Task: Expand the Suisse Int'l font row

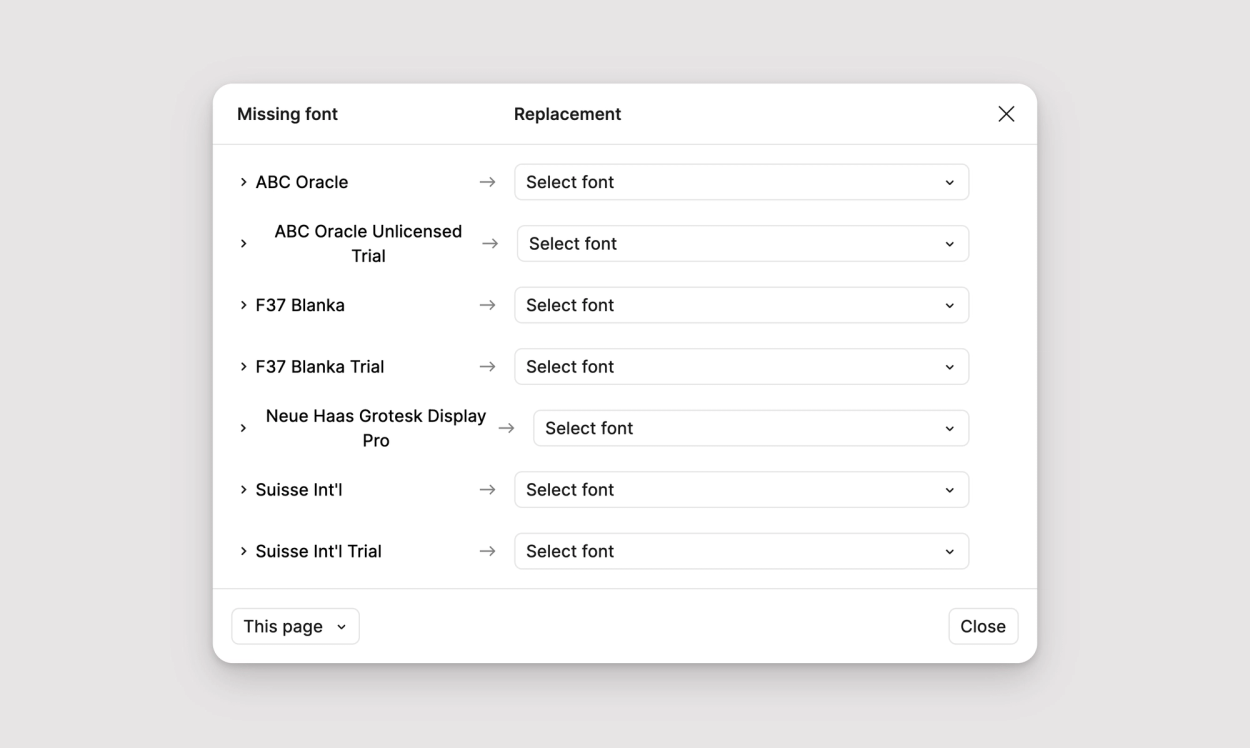Action: pyautogui.click(x=243, y=490)
